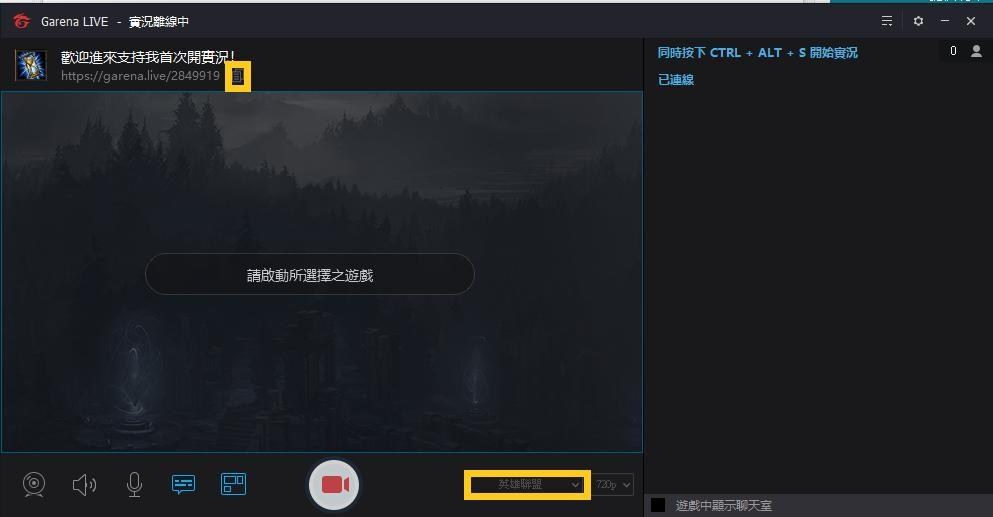Start streaming with the red camera button
This screenshot has height=517, width=993.
(334, 485)
